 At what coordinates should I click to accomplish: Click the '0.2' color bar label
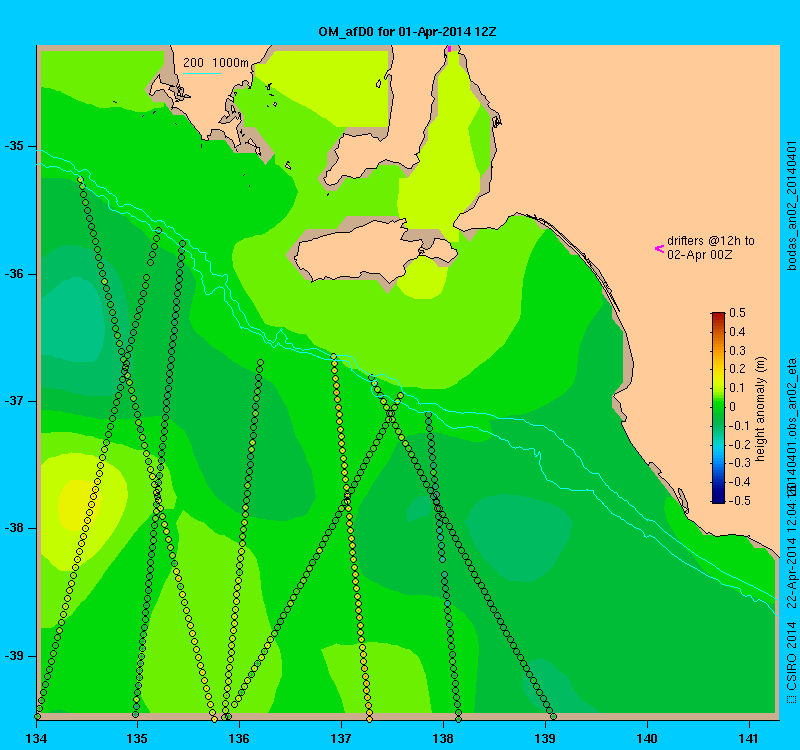tap(737, 369)
